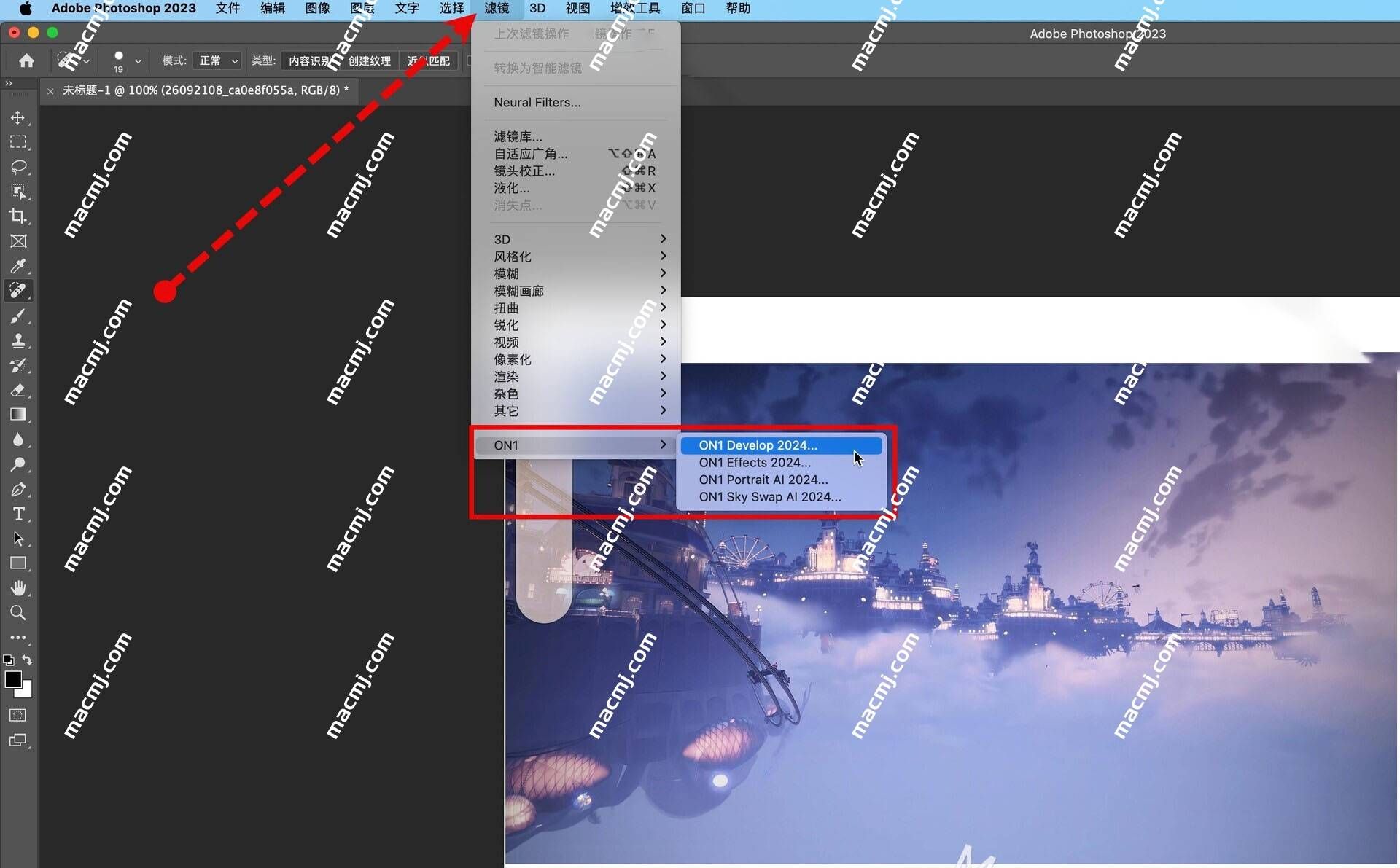Select the Zoom tool
Screen dimensions: 1400x868
(18, 613)
